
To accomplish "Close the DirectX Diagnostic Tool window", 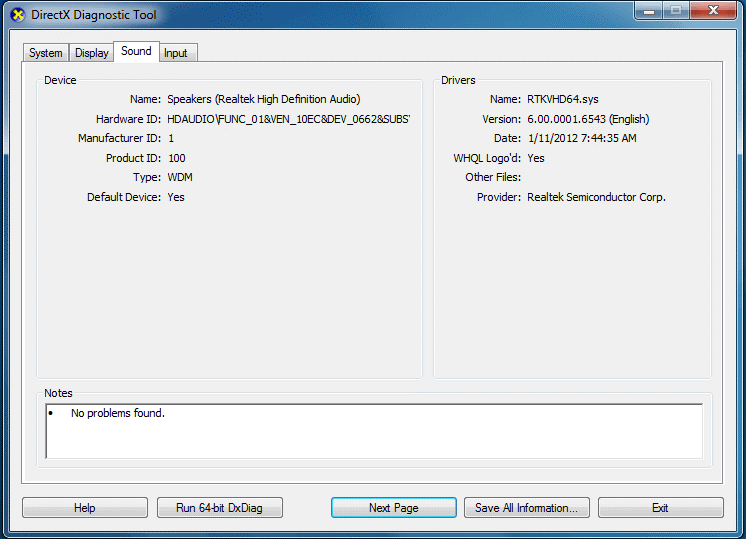I will pyautogui.click(x=713, y=10).
